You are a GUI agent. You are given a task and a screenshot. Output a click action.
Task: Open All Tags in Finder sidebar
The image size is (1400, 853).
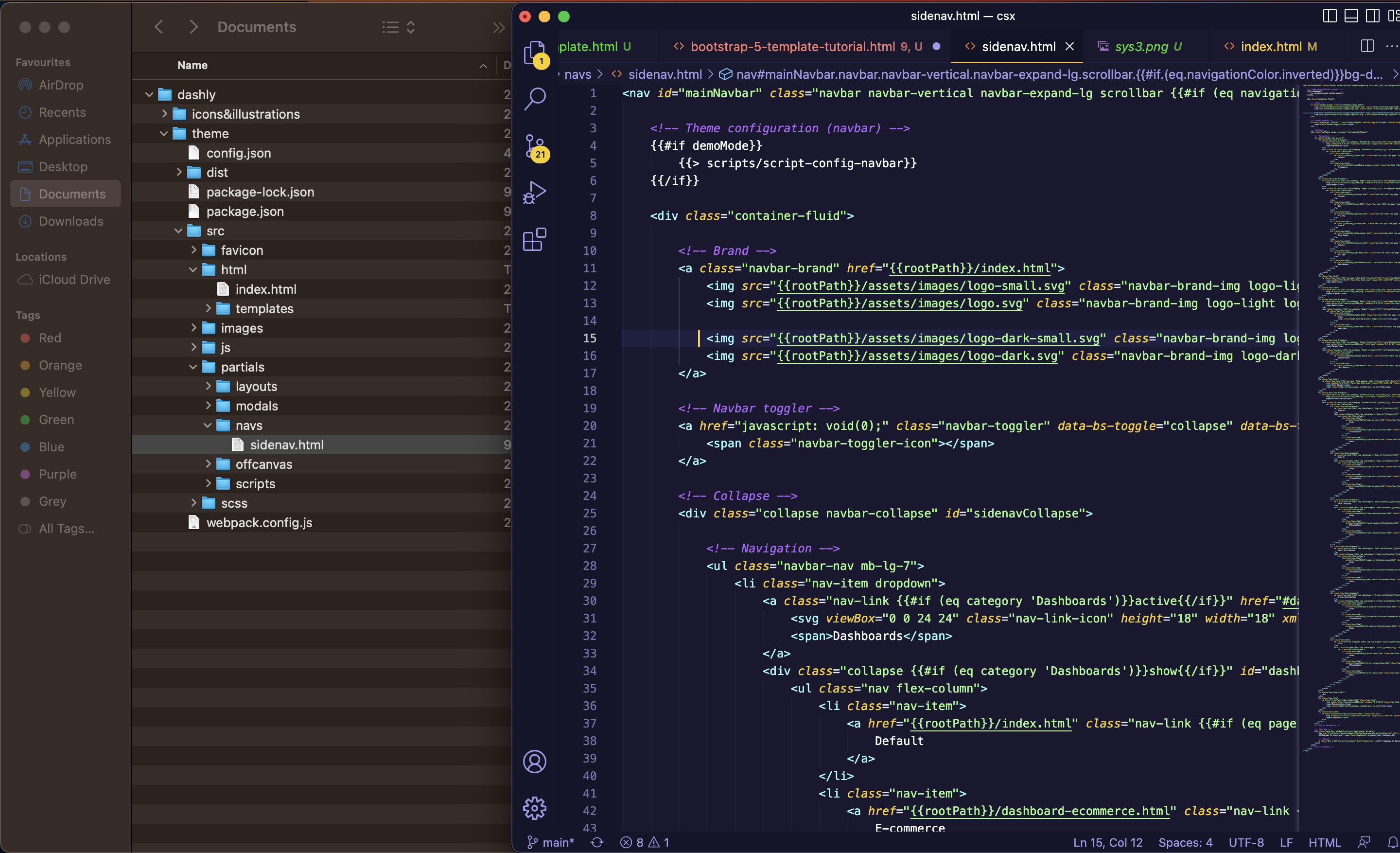pos(66,529)
